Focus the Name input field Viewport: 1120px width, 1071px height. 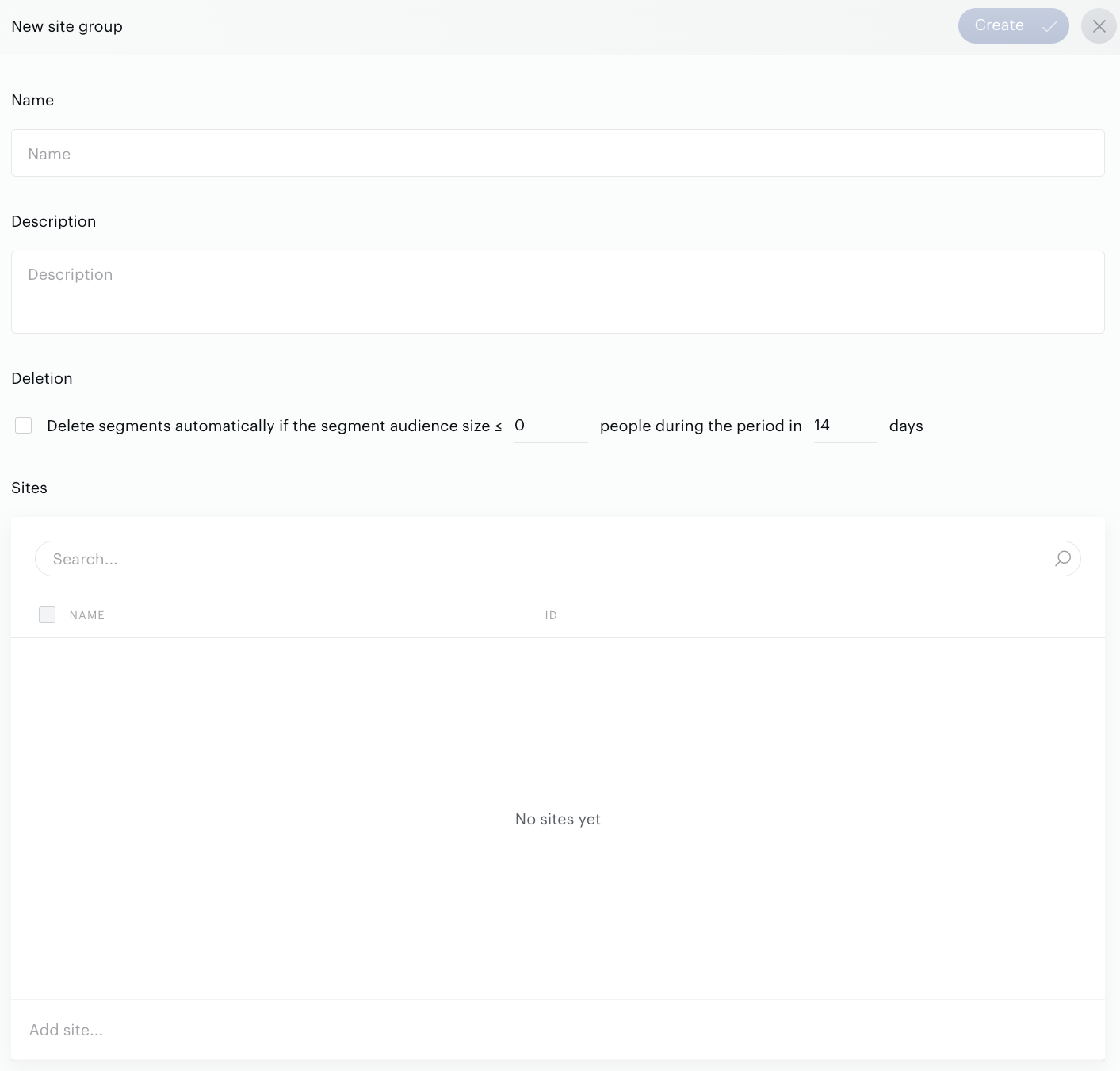click(558, 153)
